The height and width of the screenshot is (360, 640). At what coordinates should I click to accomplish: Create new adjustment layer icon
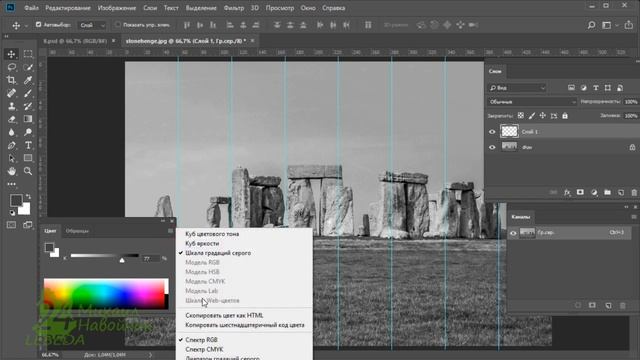click(594, 192)
